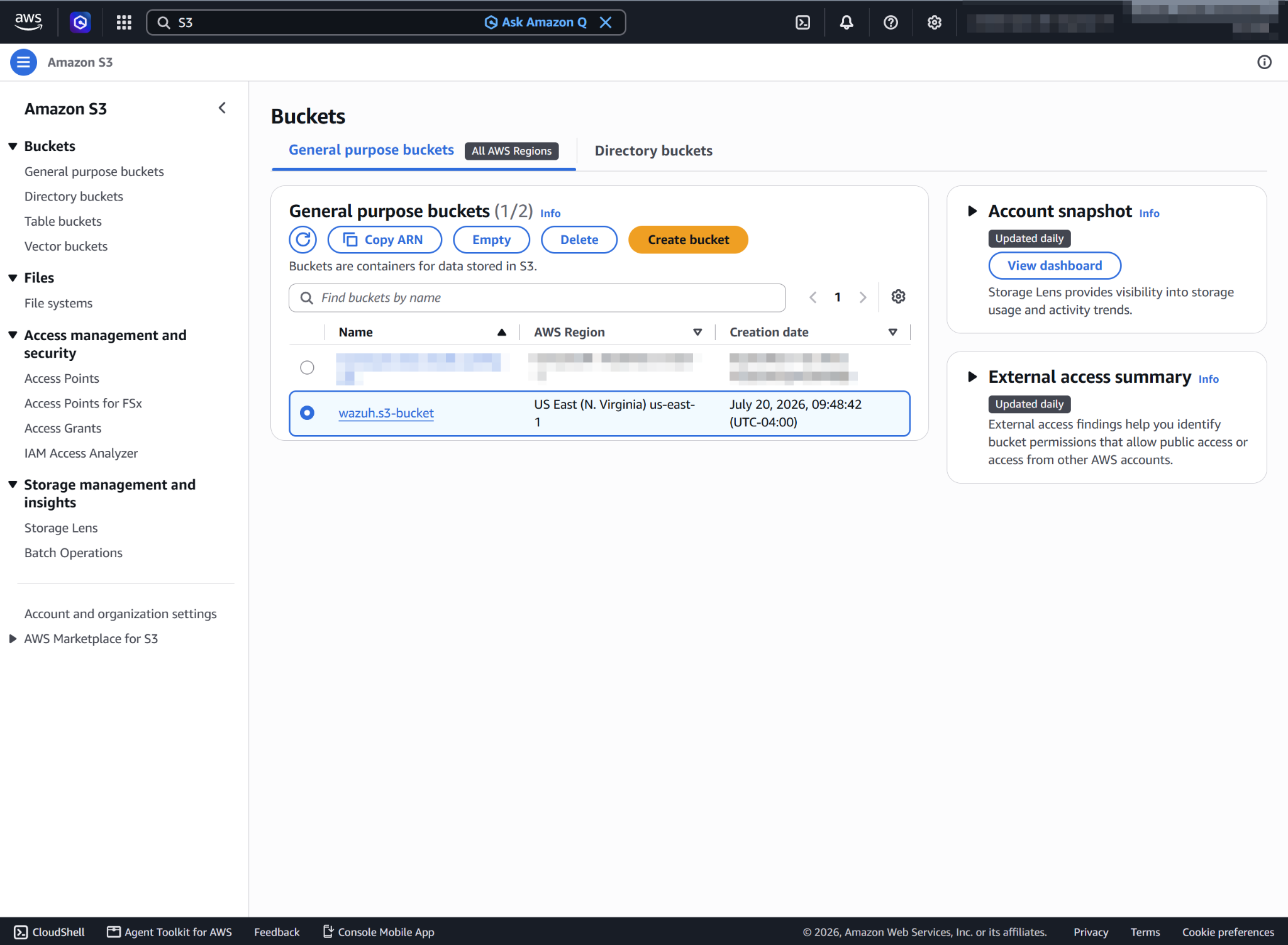Click the View dashboard button

pyautogui.click(x=1055, y=265)
